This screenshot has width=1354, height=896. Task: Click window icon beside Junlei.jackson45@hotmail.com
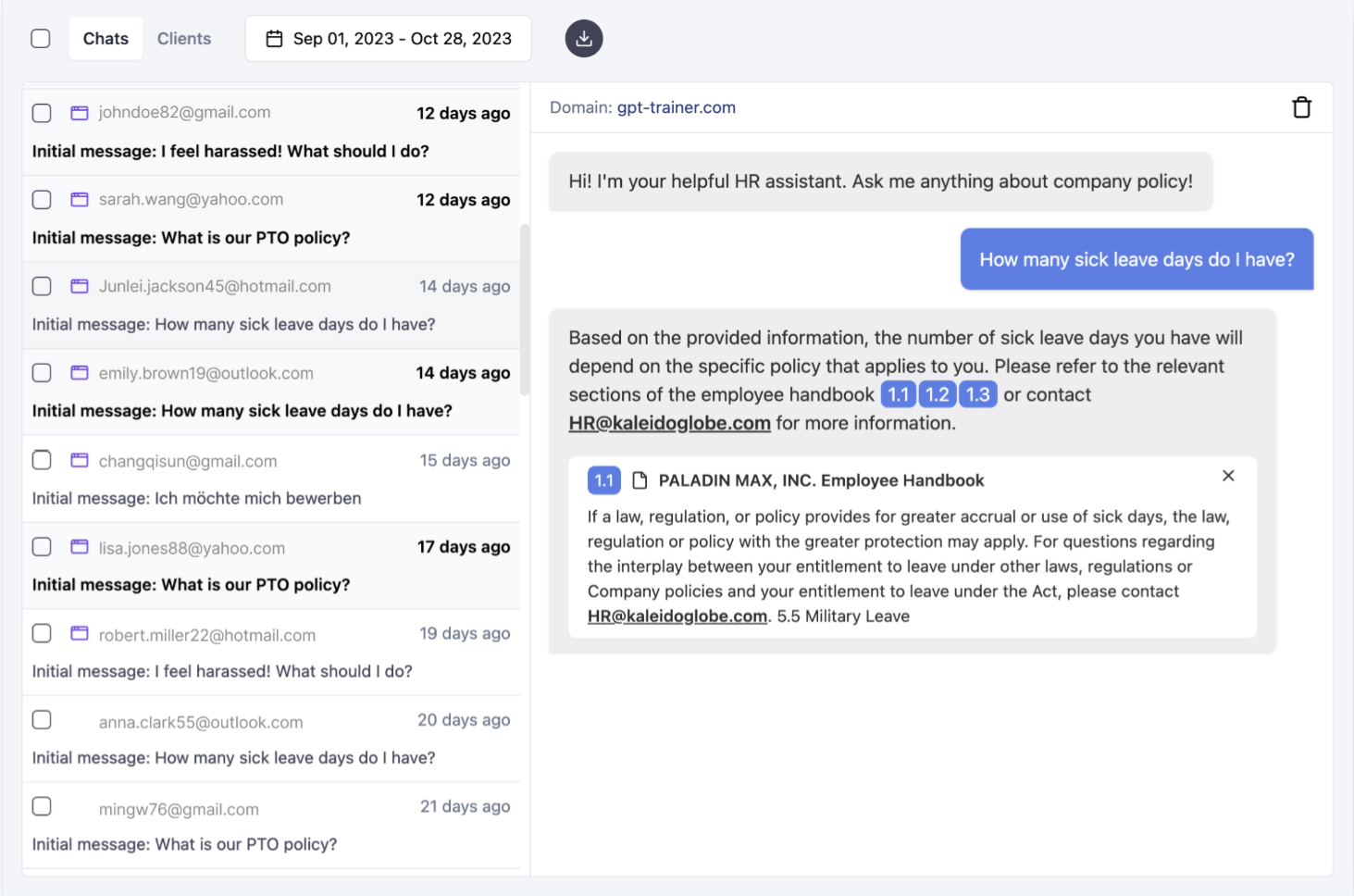tap(80, 287)
